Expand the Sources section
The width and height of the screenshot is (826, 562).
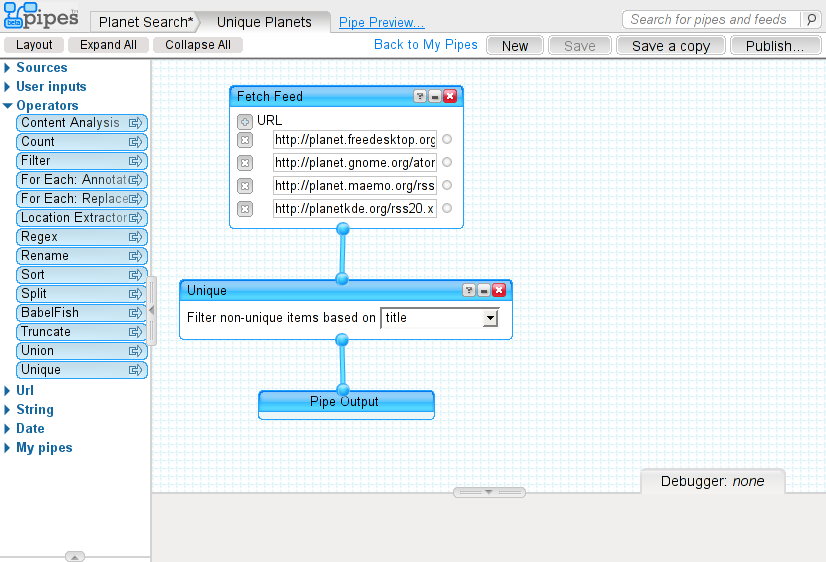7,68
